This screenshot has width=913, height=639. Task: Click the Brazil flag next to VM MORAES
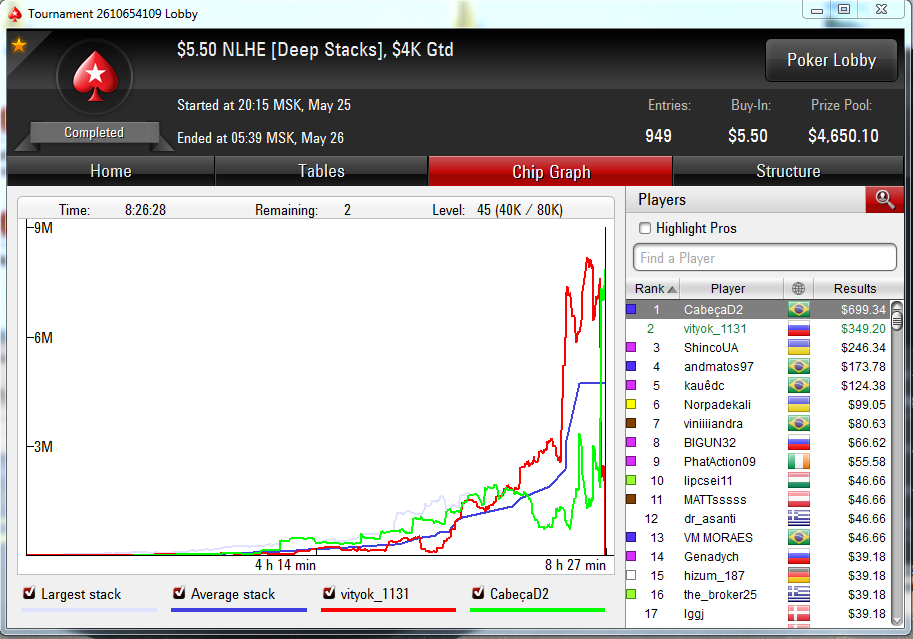[798, 538]
